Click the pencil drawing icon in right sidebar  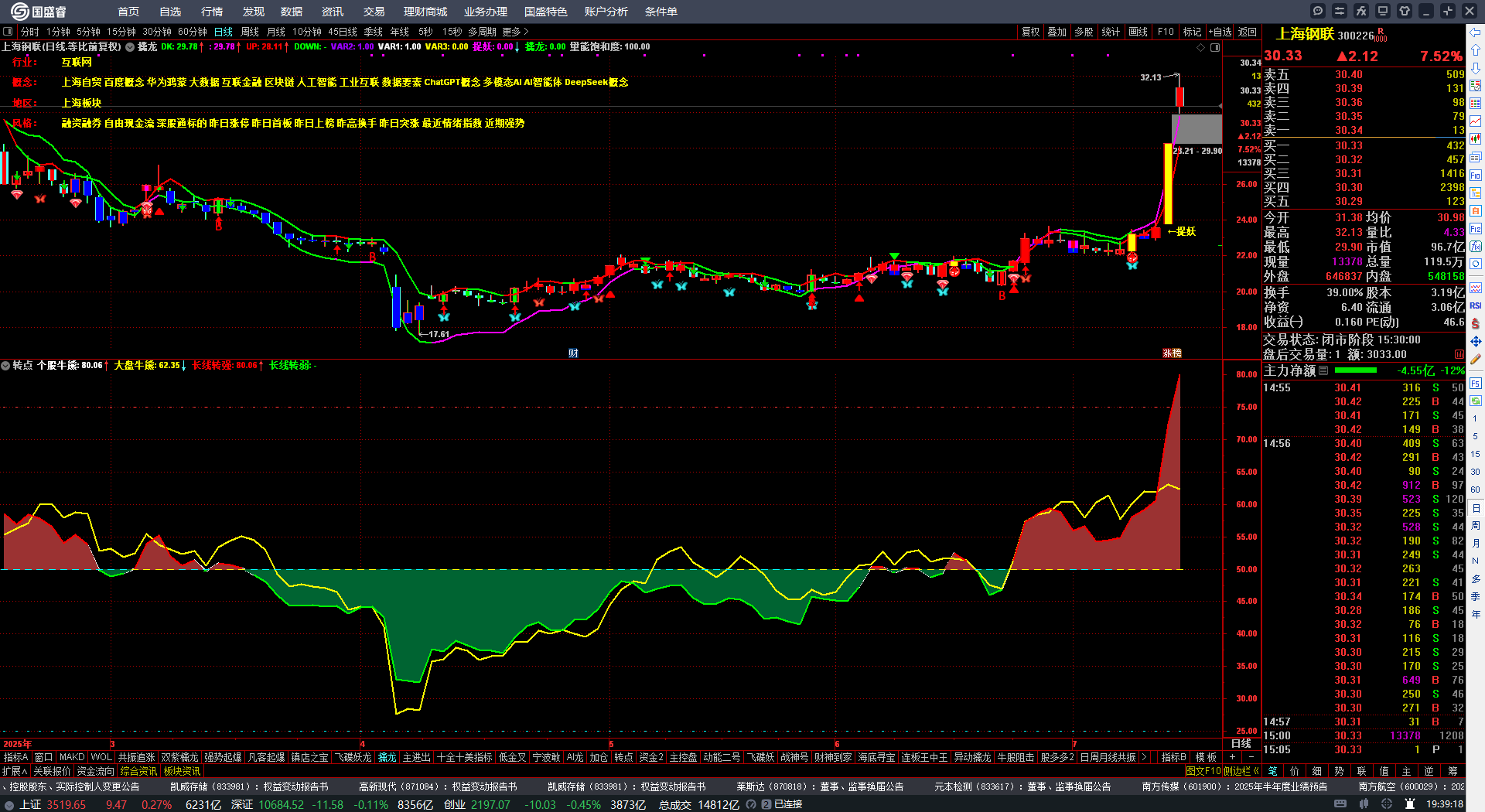click(x=1476, y=359)
